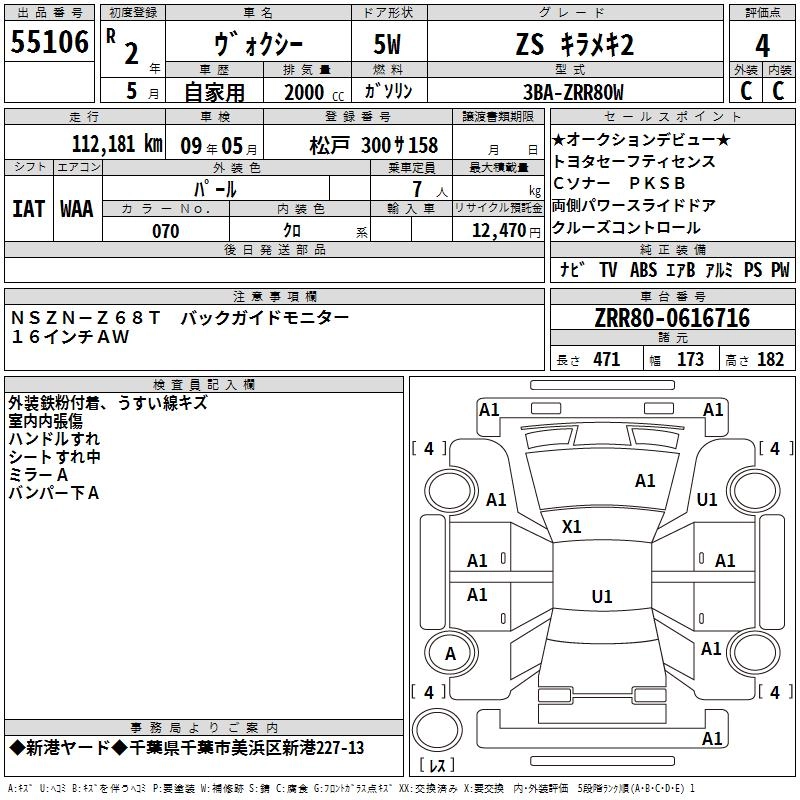
Task: Click the A1 mark on rear bumper
Action: coord(712,738)
